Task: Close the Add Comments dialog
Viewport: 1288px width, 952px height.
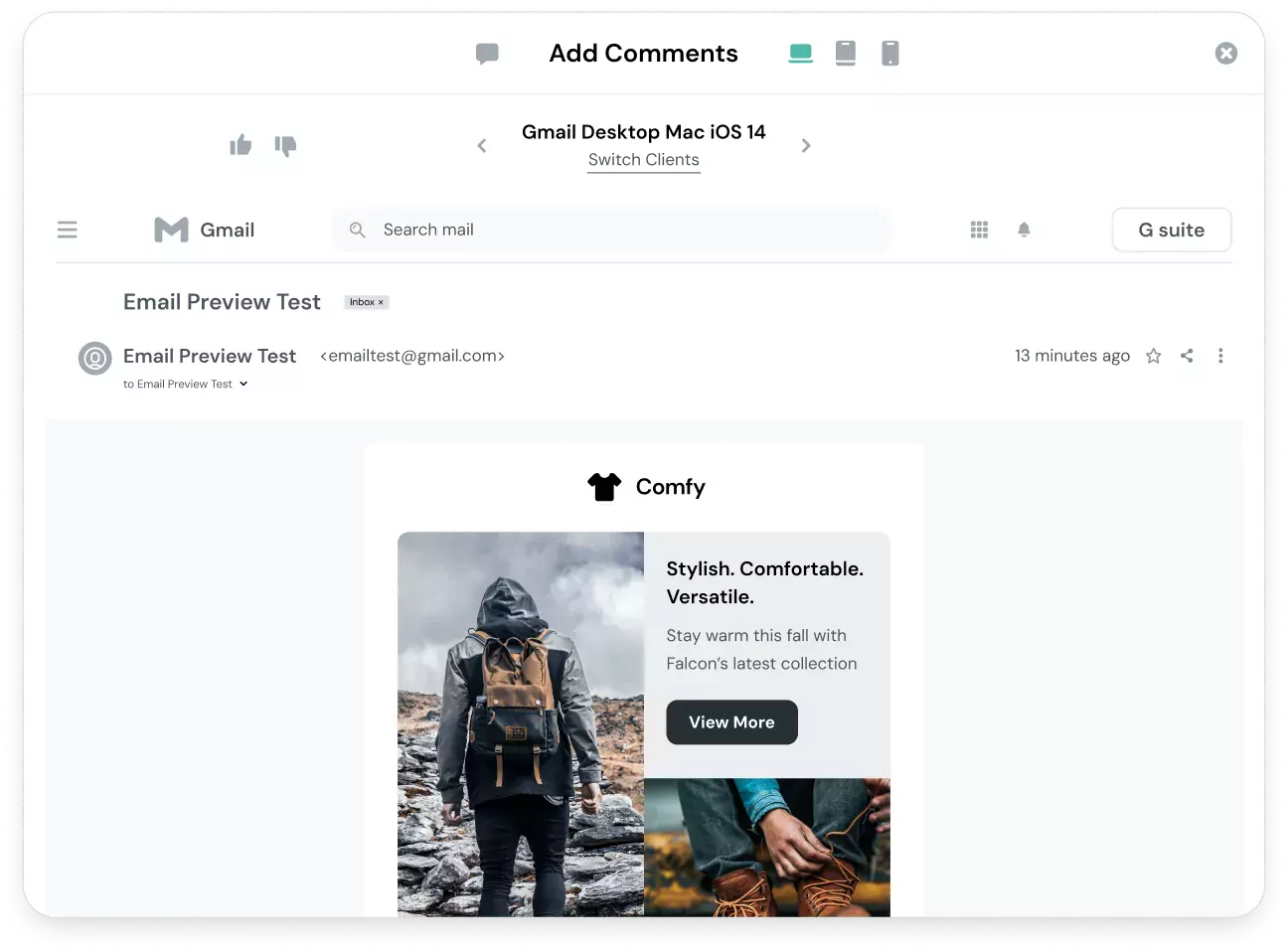Action: (1226, 54)
